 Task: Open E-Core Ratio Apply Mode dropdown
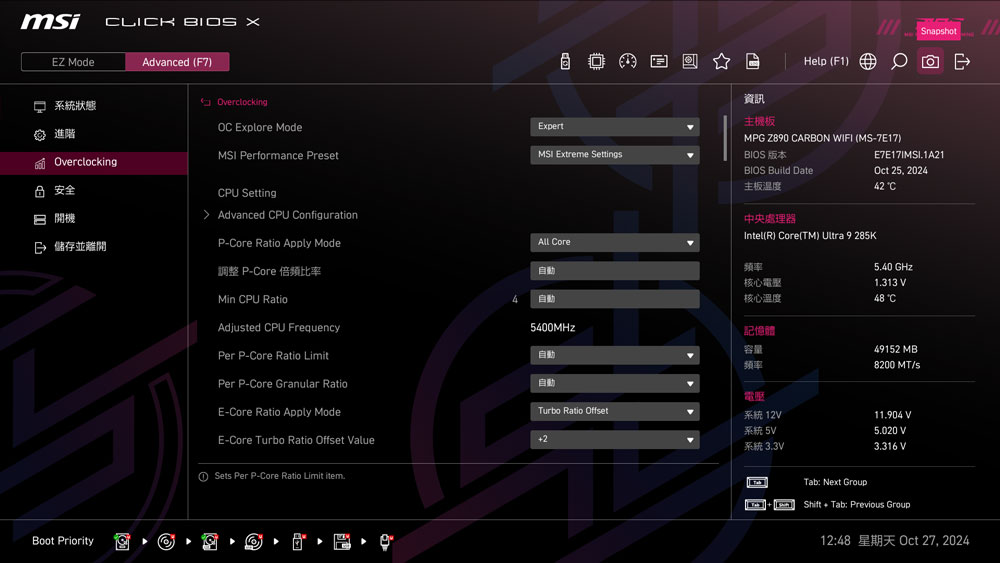615,411
